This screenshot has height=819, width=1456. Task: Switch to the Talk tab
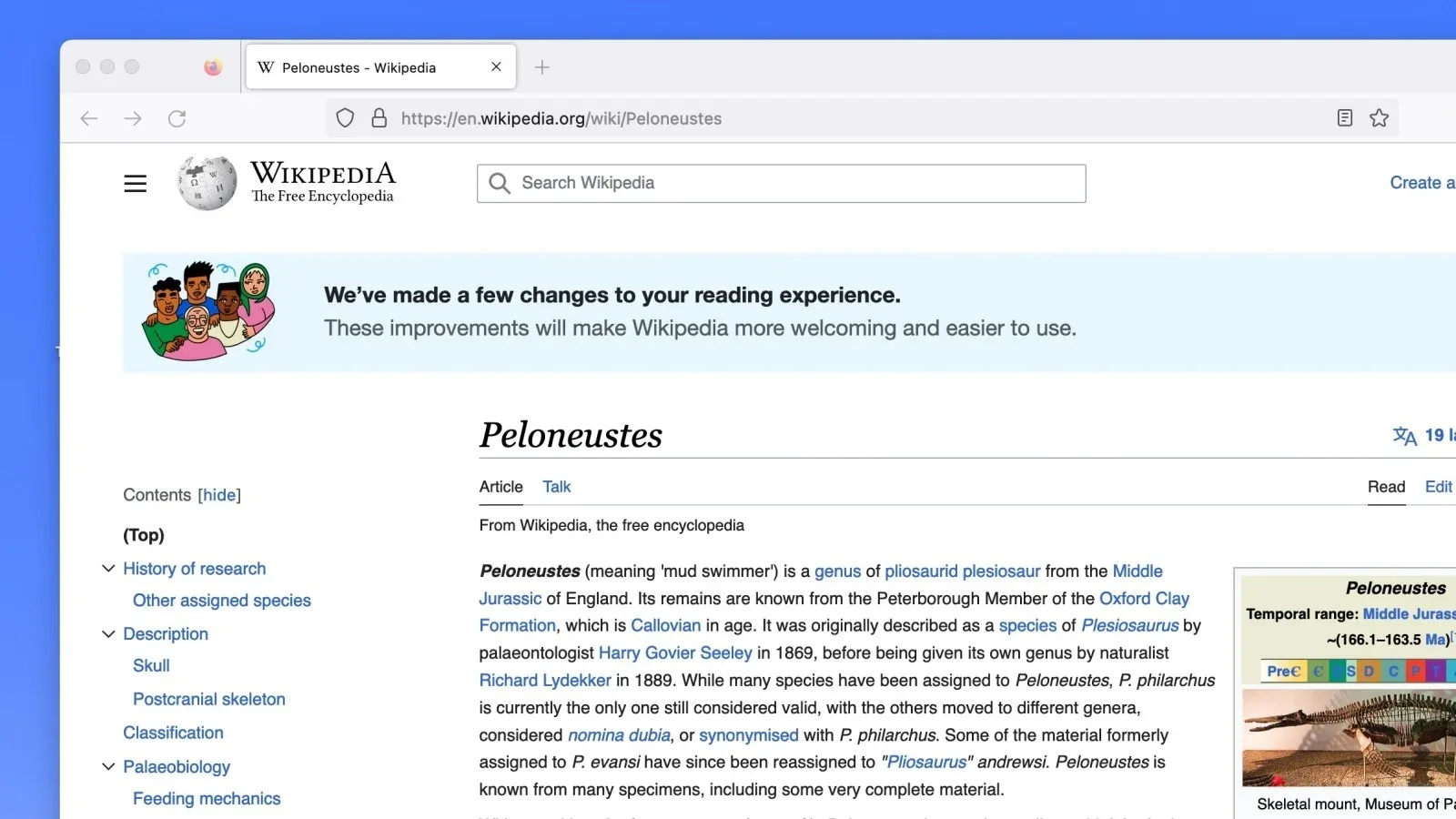pos(556,487)
